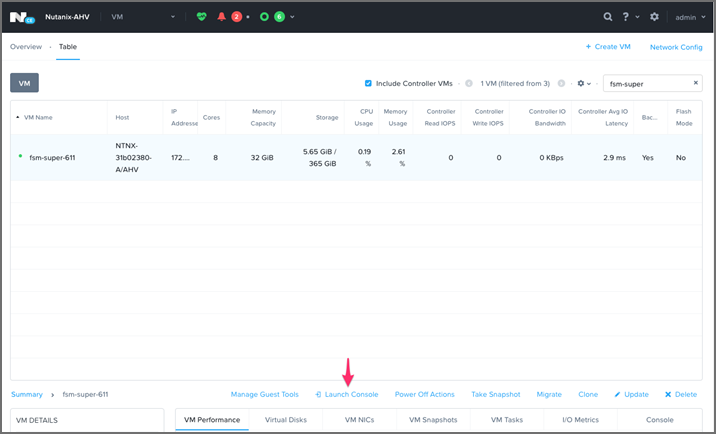Open VM Tasks tab
Viewport: 716px width, 434px height.
(x=507, y=419)
